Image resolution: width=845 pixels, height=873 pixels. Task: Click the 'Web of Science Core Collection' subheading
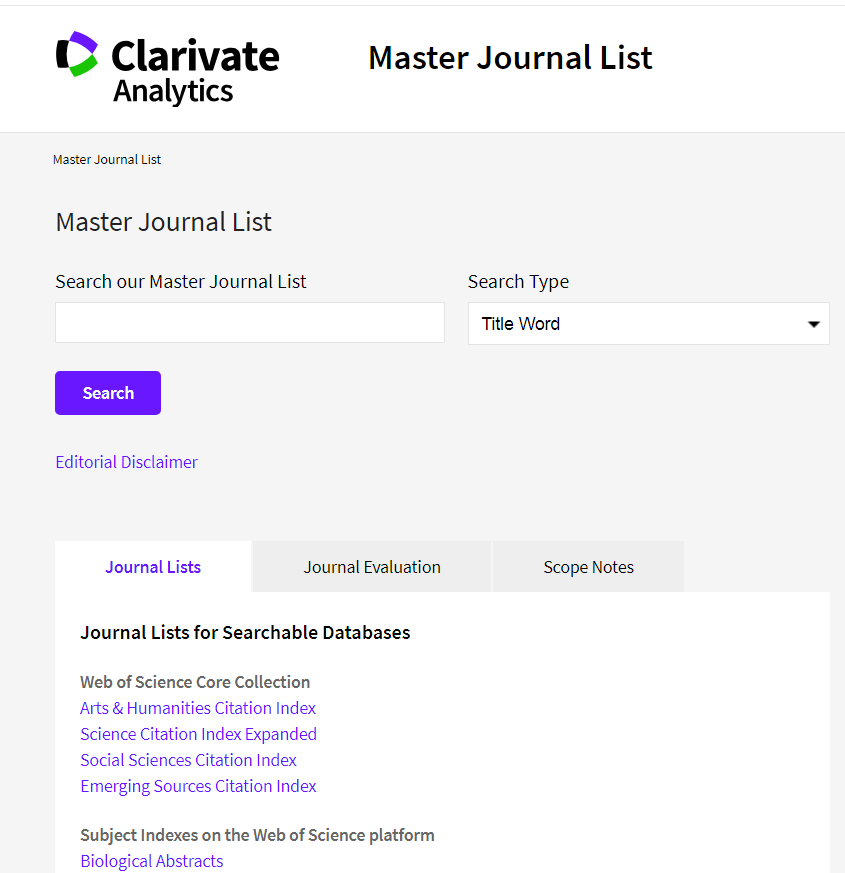pos(195,682)
